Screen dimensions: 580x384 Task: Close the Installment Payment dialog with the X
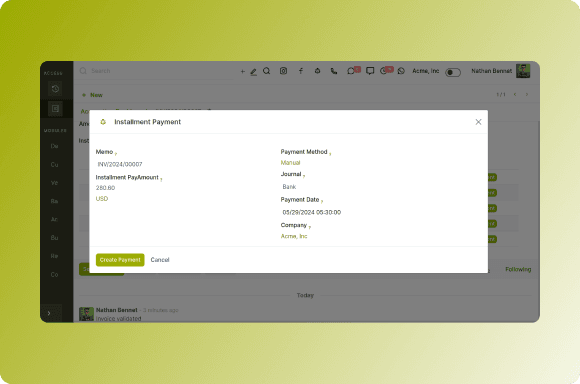[478, 122]
